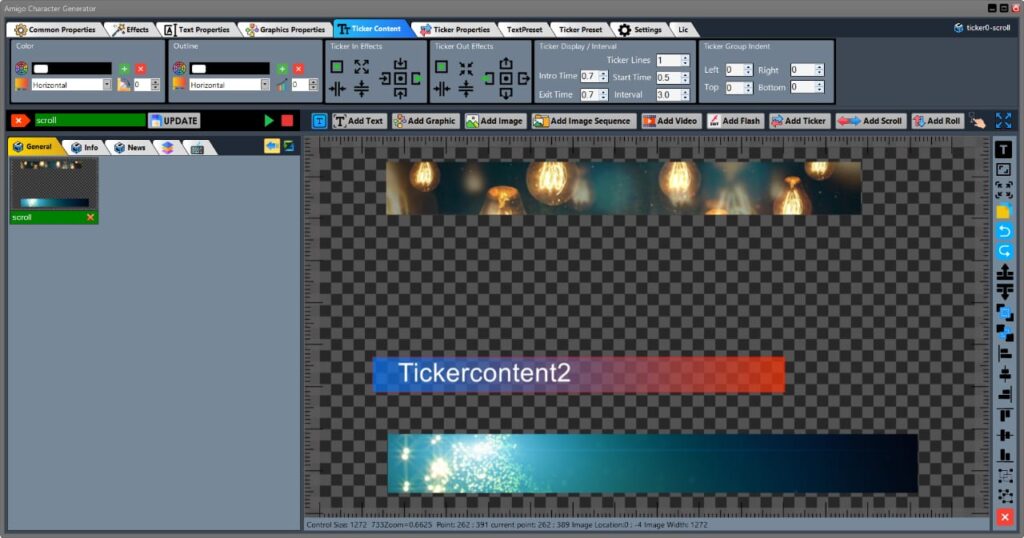
Task: Click the undo arrow in right toolbar
Action: (1004, 231)
